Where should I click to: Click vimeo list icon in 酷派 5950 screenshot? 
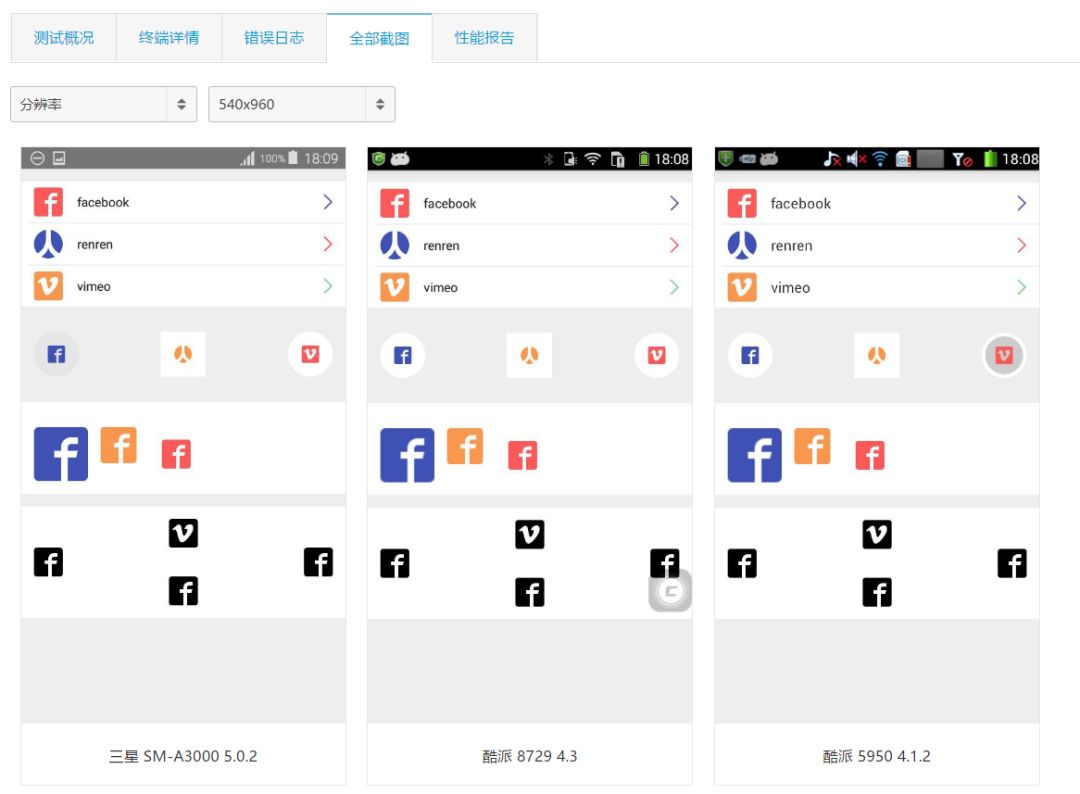[x=742, y=287]
